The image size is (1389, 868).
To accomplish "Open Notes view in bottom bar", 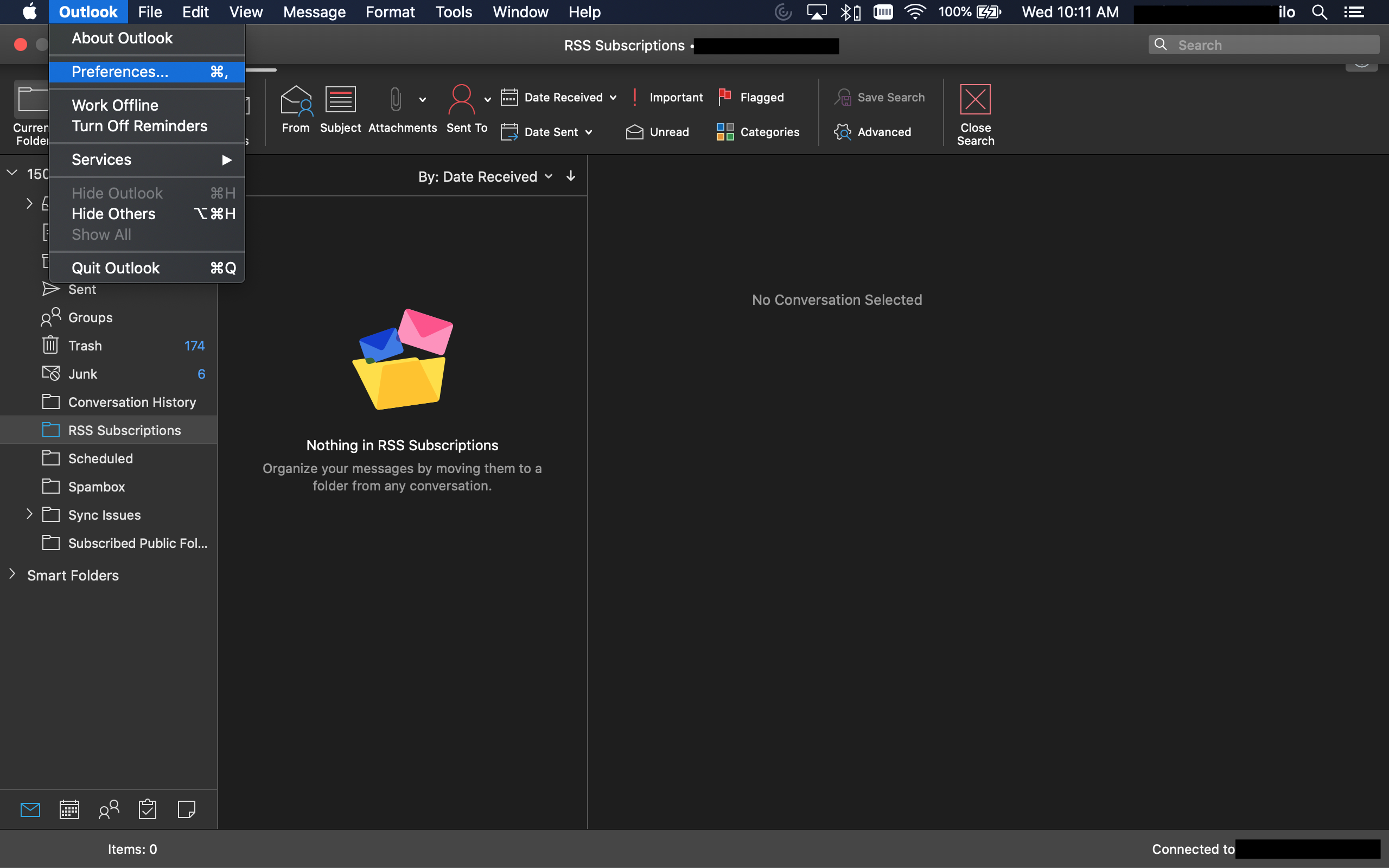I will tap(187, 809).
